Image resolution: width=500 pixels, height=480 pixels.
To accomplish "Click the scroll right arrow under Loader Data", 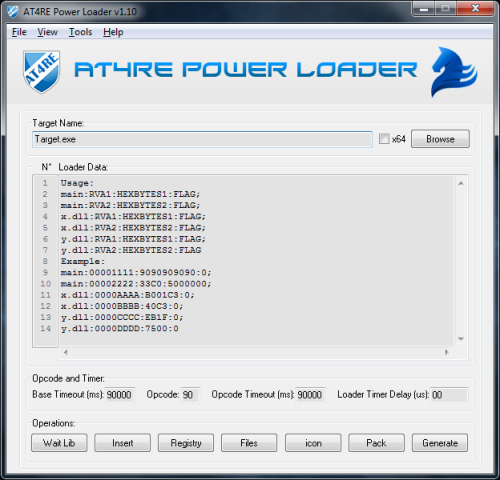I will (447, 352).
